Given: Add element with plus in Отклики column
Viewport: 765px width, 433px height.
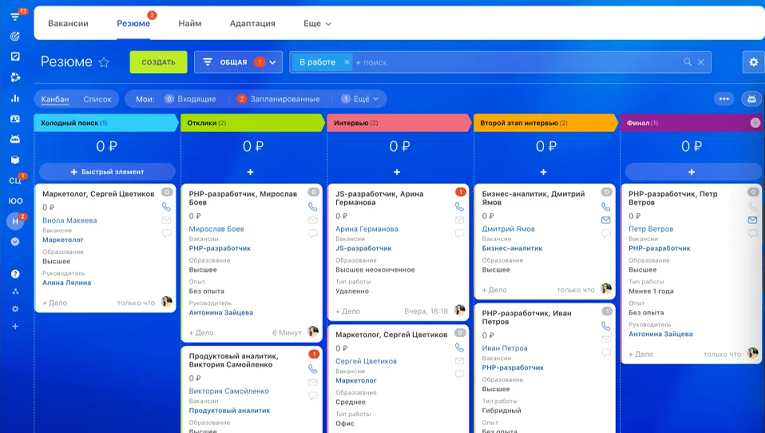Looking at the screenshot, I should tap(250, 172).
